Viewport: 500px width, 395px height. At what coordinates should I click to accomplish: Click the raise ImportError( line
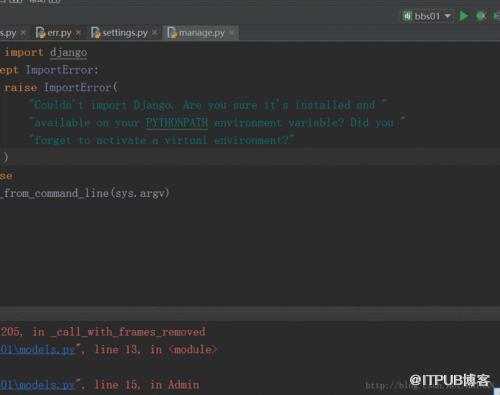click(61, 88)
